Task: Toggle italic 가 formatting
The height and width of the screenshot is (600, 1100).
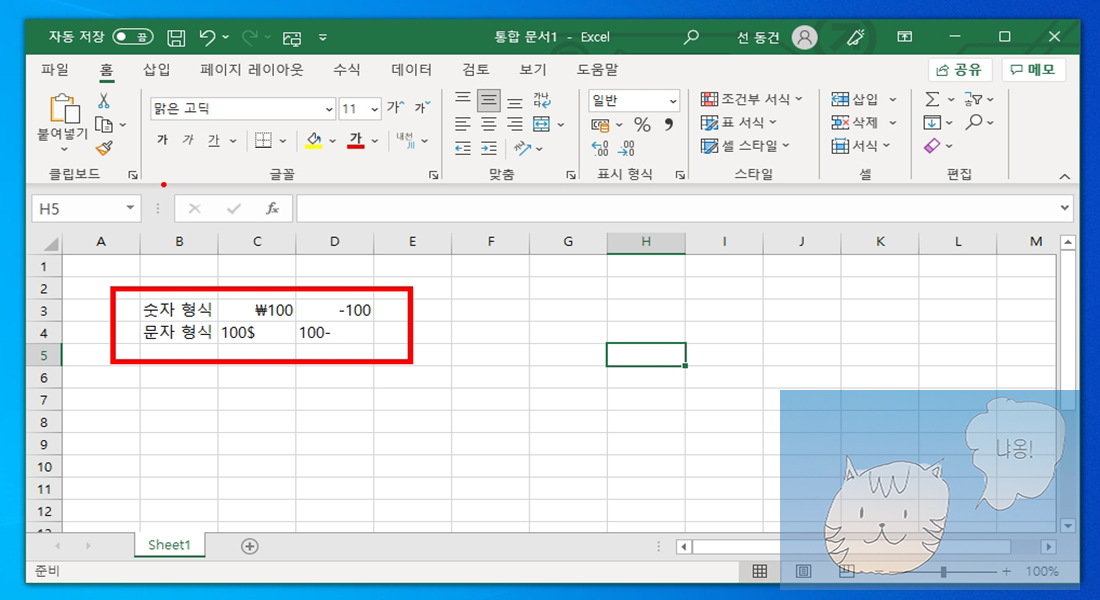Action: [x=188, y=140]
